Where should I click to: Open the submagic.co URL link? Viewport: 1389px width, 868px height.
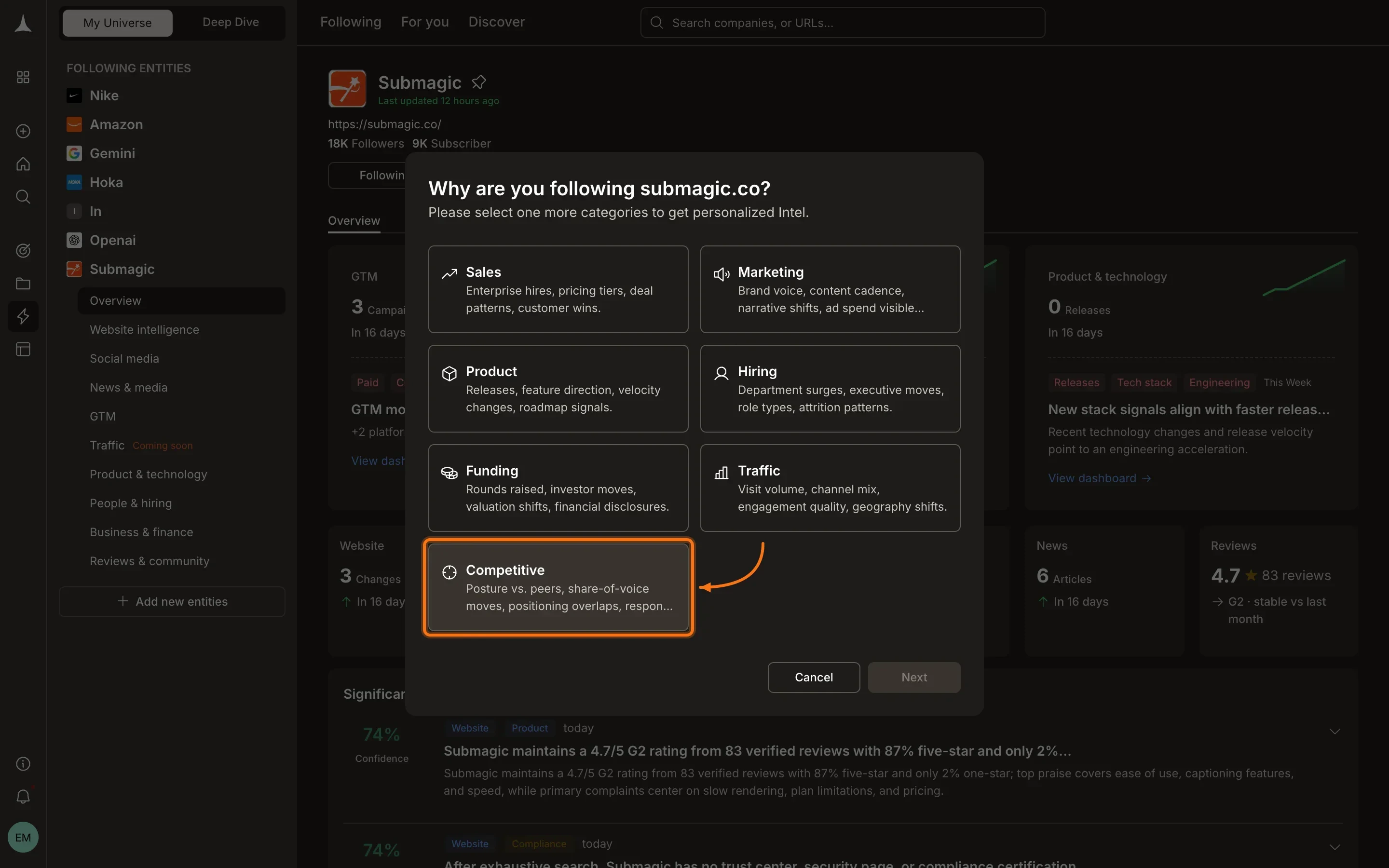point(384,124)
